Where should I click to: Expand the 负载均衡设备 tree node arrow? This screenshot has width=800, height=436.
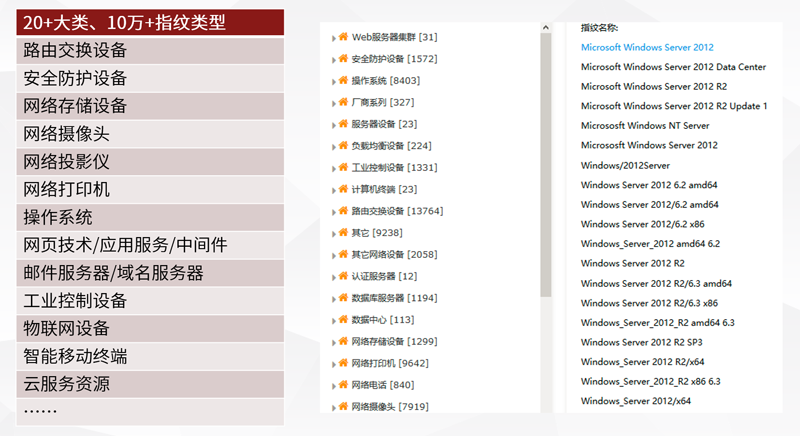tap(333, 147)
